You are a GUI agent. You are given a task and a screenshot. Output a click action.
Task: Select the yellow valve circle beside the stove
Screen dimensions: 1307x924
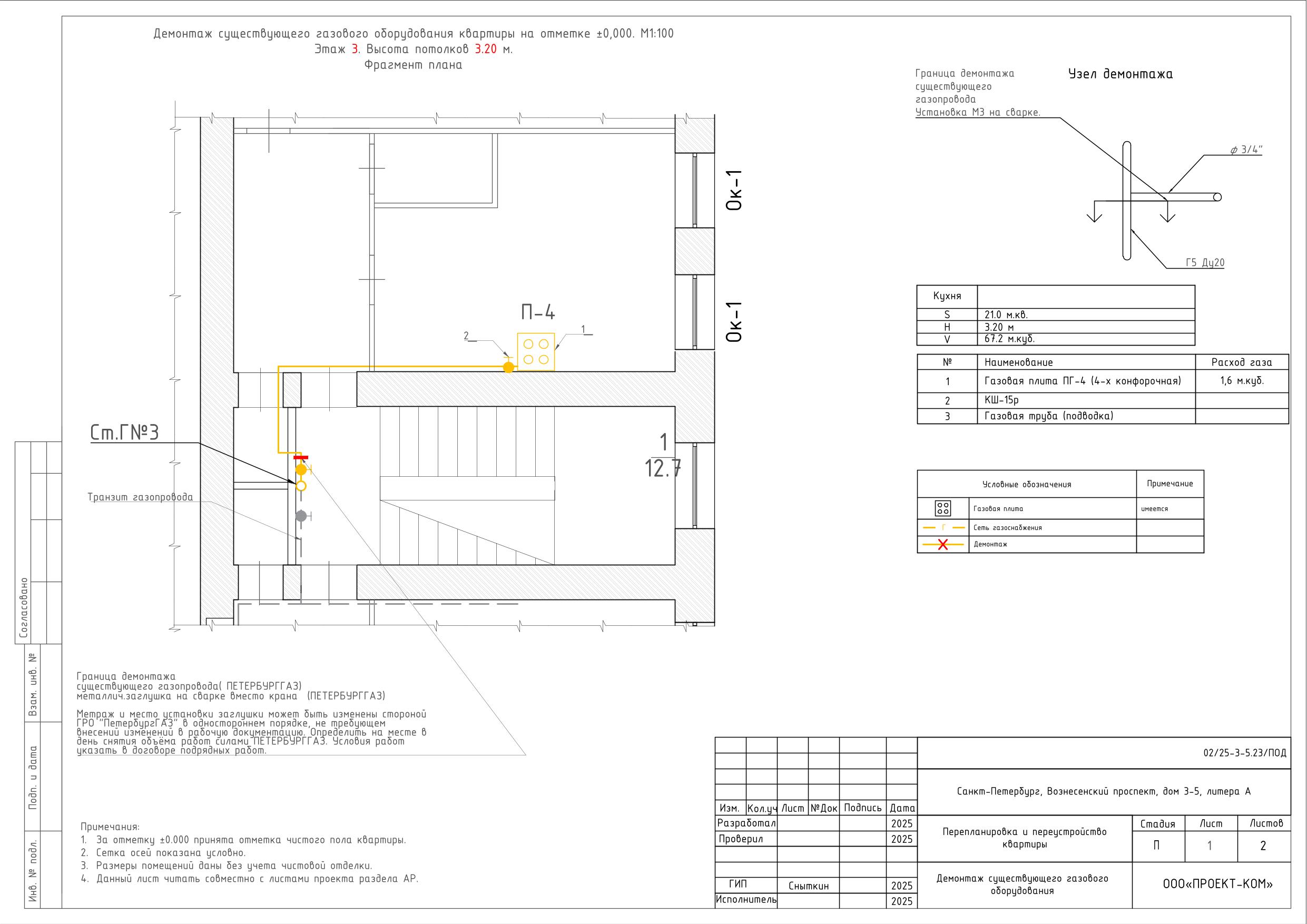click(508, 367)
